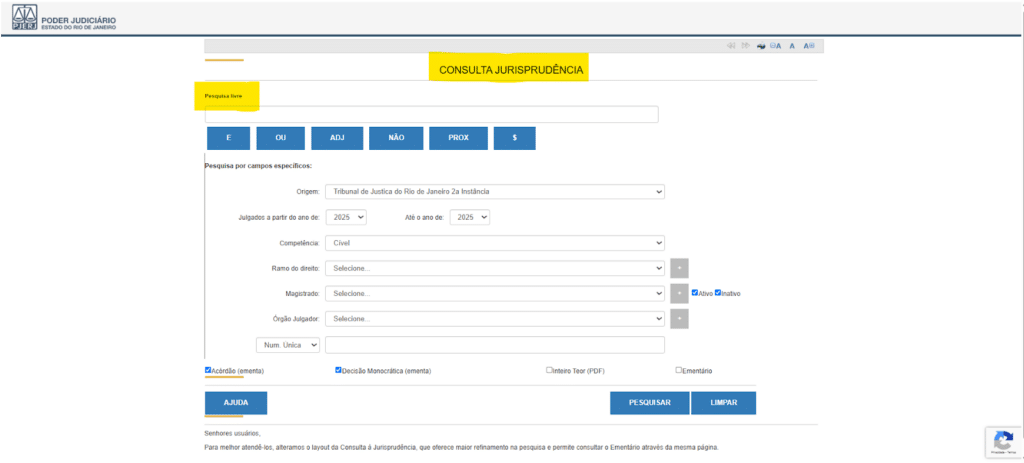
Task: Reset font size with the plain A icon
Action: pos(792,46)
